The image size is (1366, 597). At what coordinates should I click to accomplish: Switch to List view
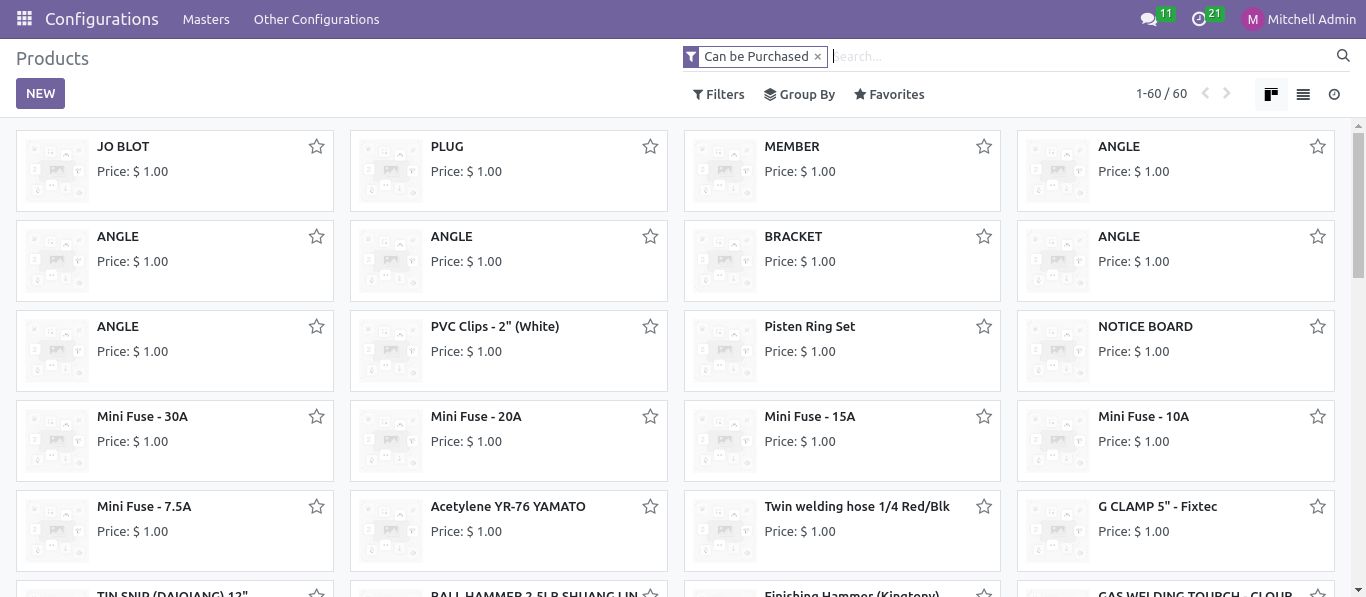click(1303, 94)
